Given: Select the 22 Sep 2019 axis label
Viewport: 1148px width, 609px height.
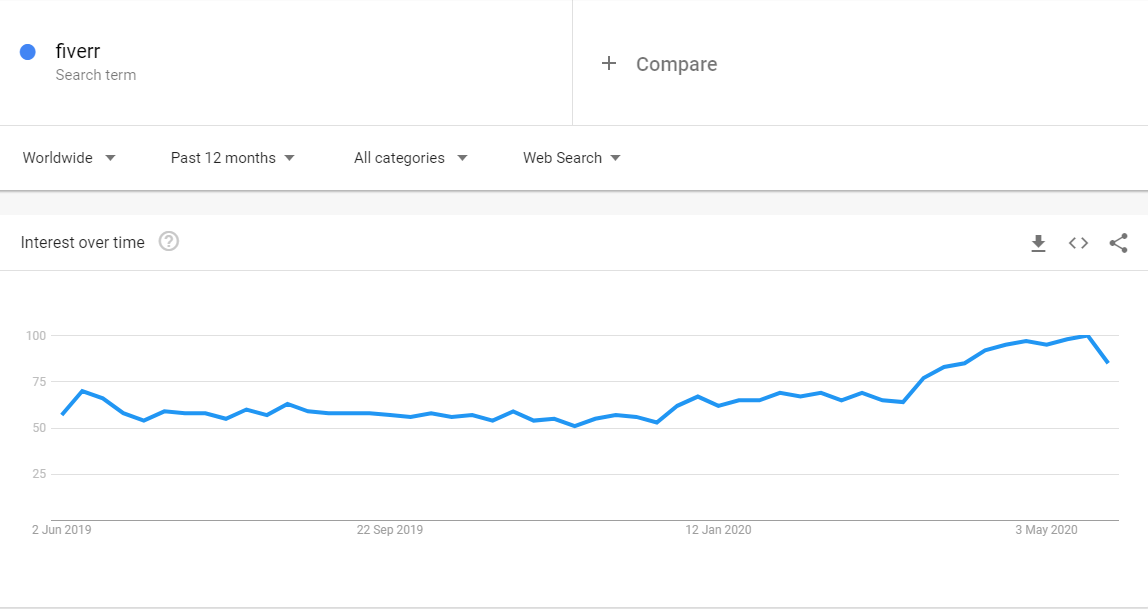Looking at the screenshot, I should (x=390, y=530).
